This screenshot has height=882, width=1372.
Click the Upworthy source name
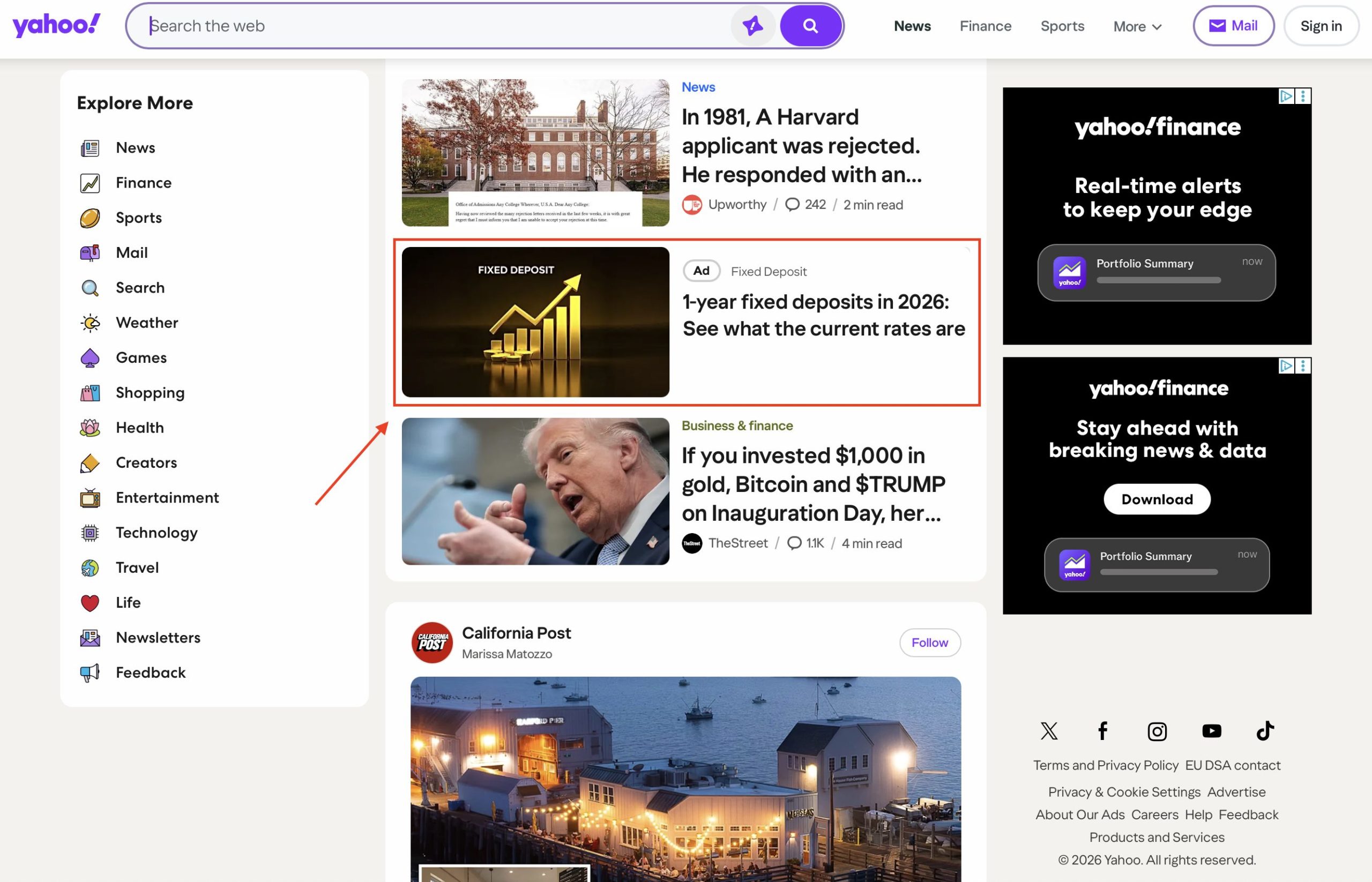737,205
